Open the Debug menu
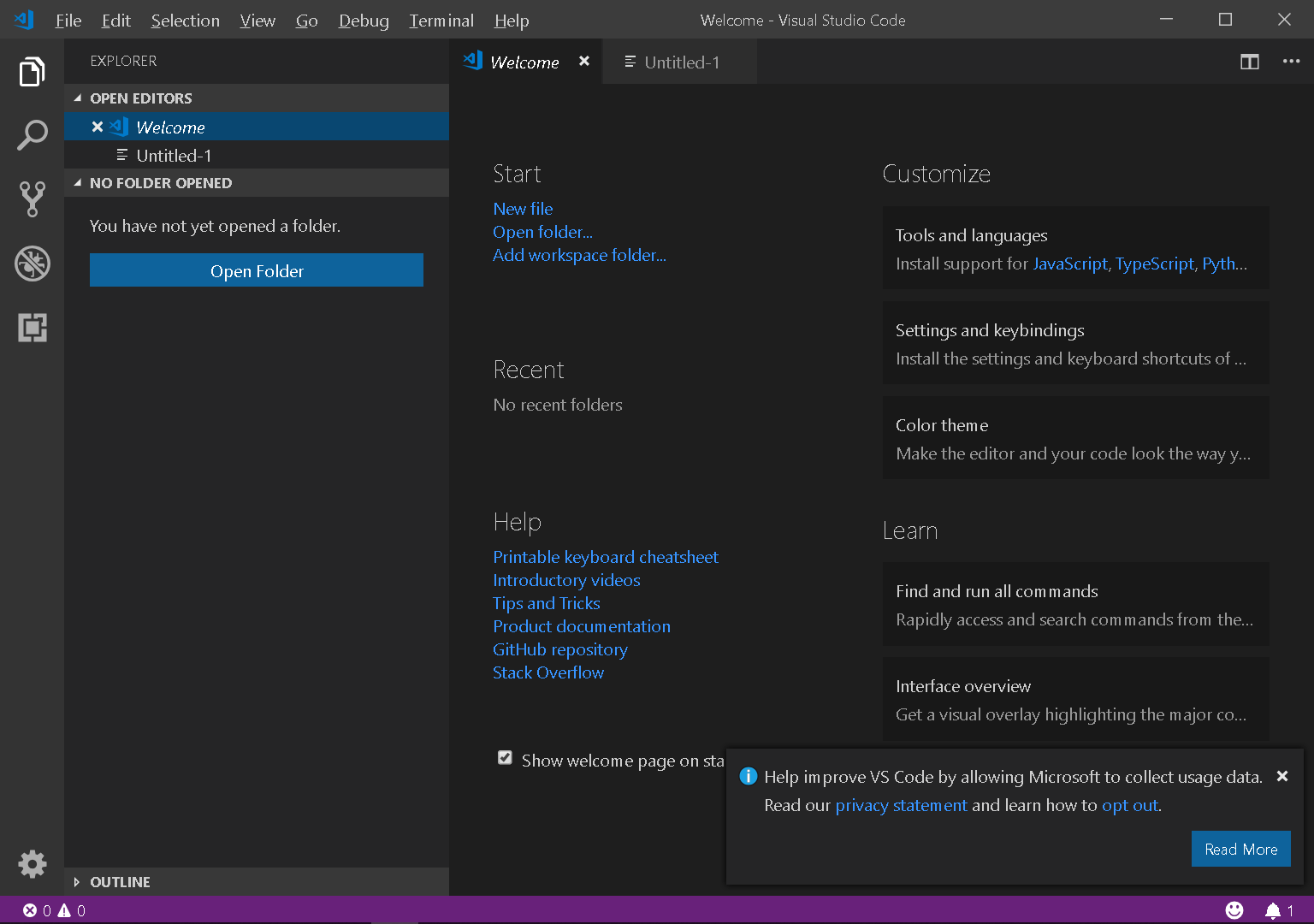Screen dimensions: 1314x924 (363, 20)
